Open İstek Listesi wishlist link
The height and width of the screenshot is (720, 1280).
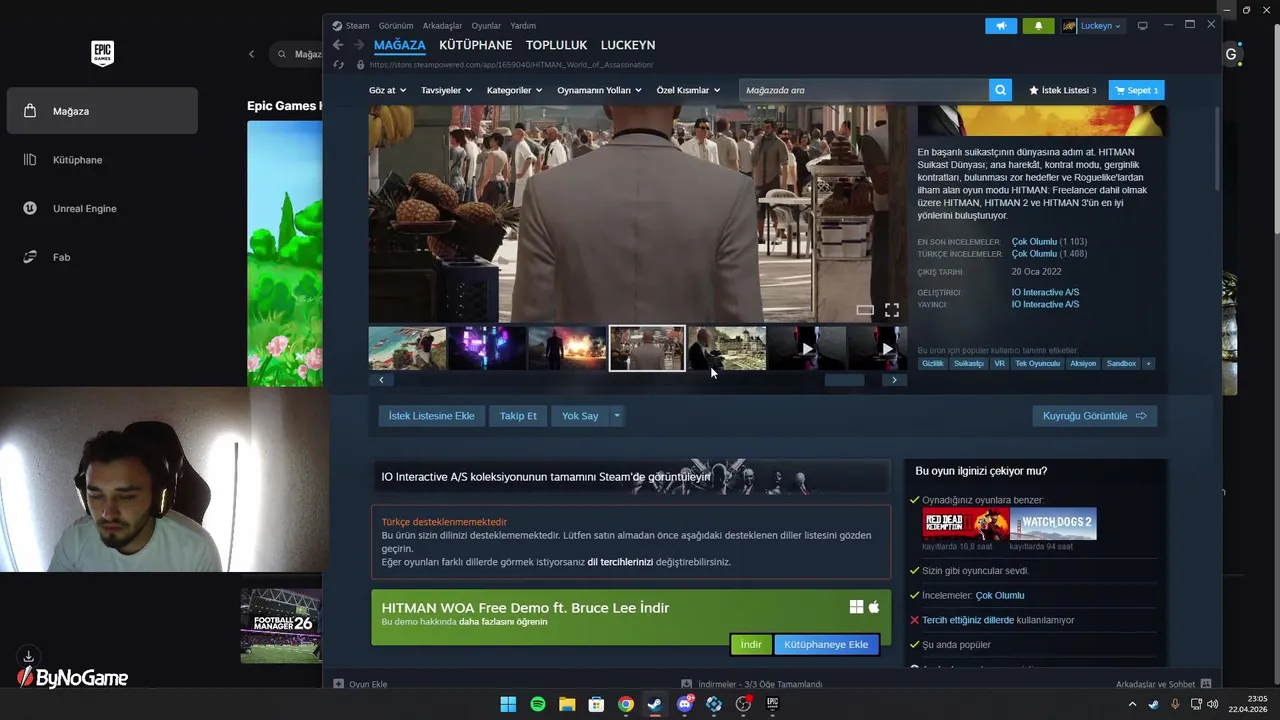[x=1063, y=90]
